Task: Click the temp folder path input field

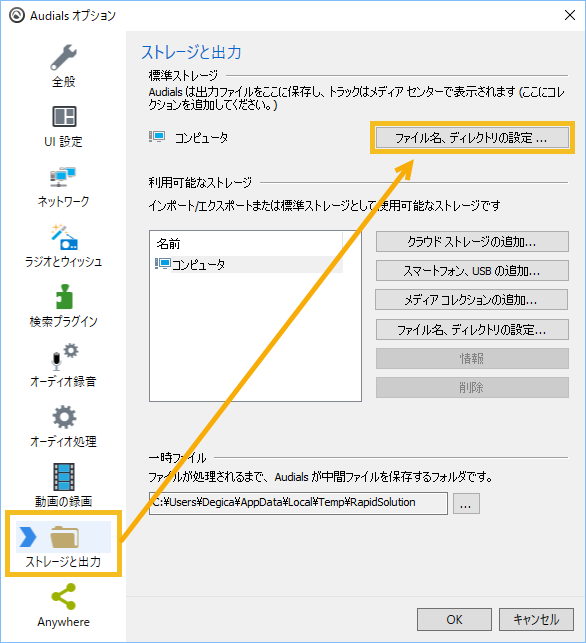Action: pos(298,503)
